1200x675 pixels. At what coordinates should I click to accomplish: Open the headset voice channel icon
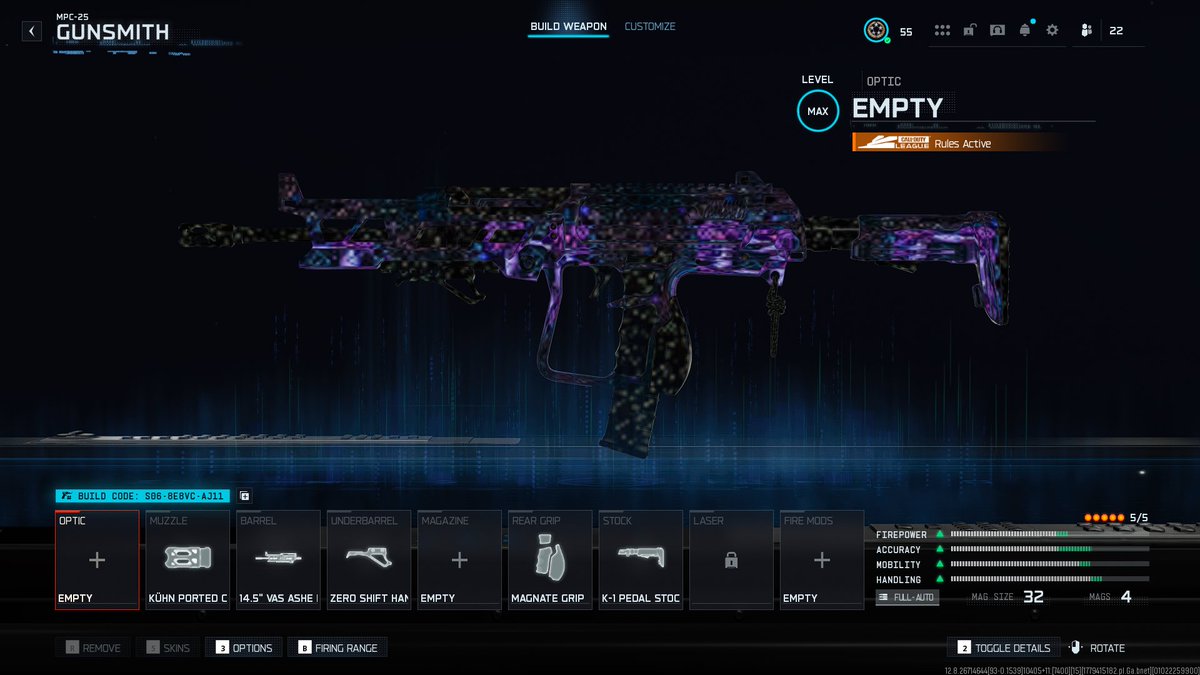click(997, 31)
